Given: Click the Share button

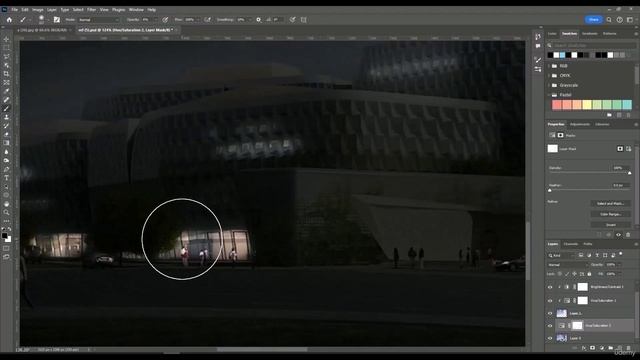Looking at the screenshot, I should click(x=593, y=20).
